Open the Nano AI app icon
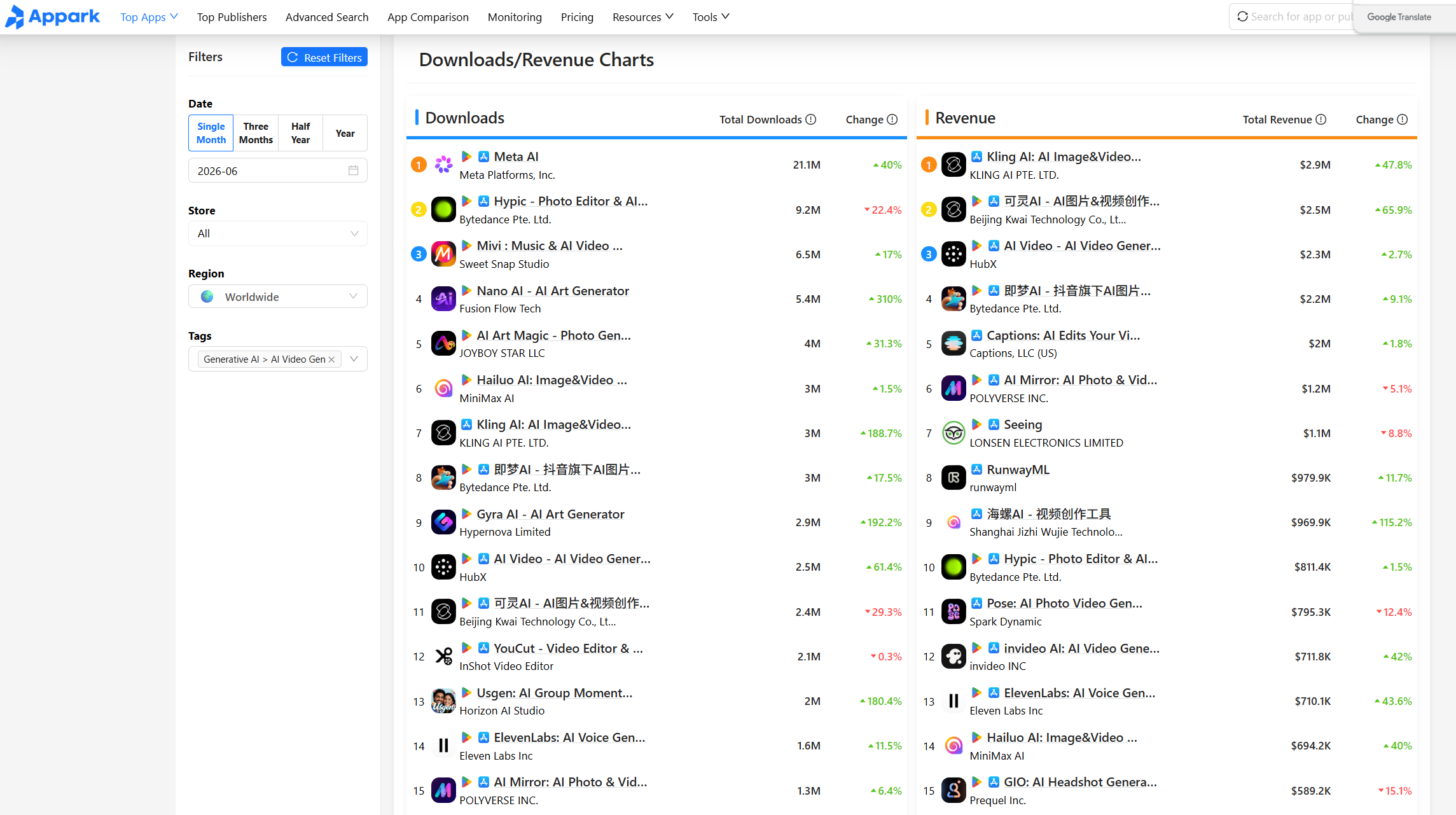This screenshot has height=815, width=1456. 443,299
